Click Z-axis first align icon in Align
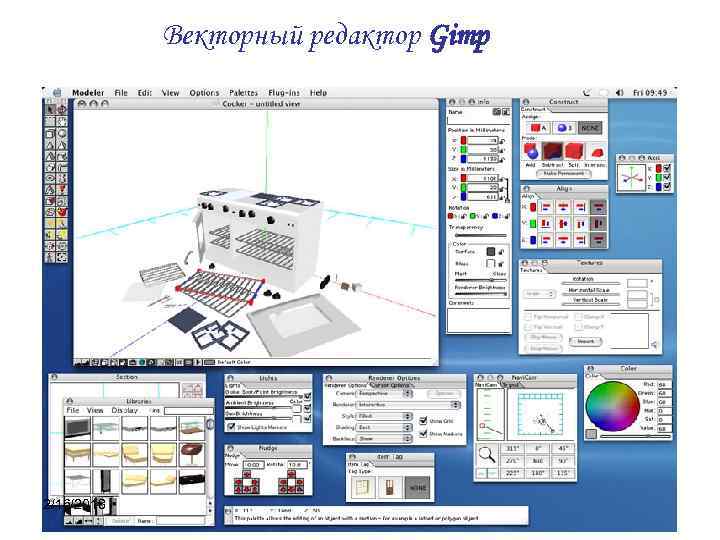Image resolution: width=720 pixels, height=540 pixels. coord(546,240)
